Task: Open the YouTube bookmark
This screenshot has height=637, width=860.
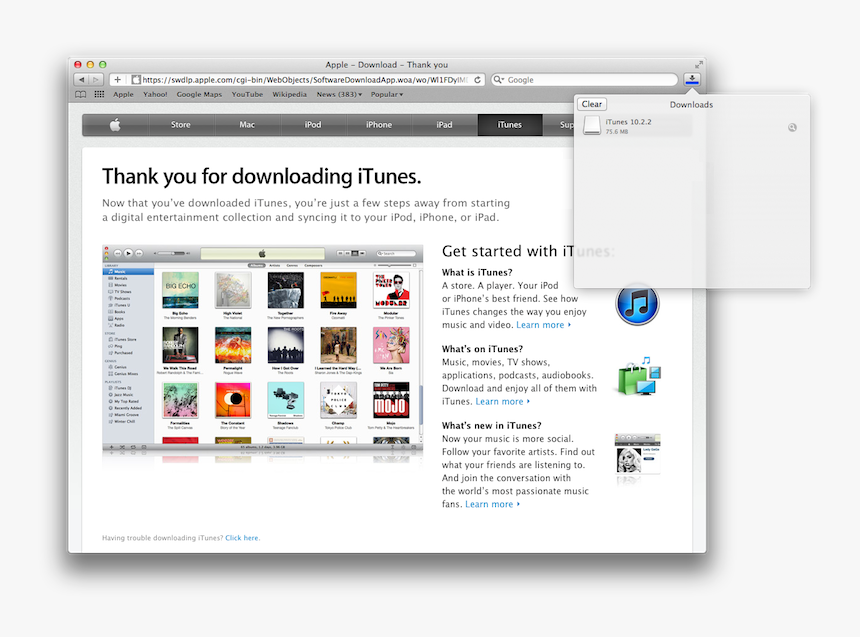Action: click(x=247, y=94)
